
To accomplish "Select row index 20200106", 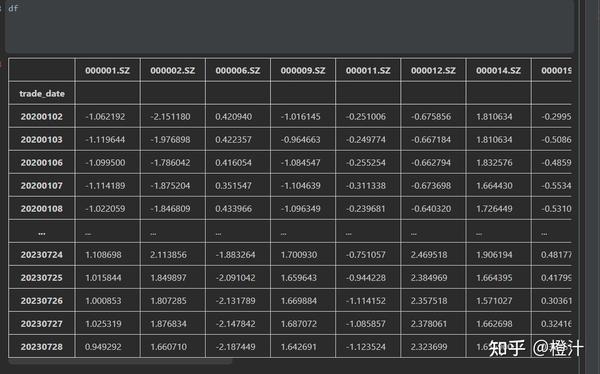I will coord(42,162).
